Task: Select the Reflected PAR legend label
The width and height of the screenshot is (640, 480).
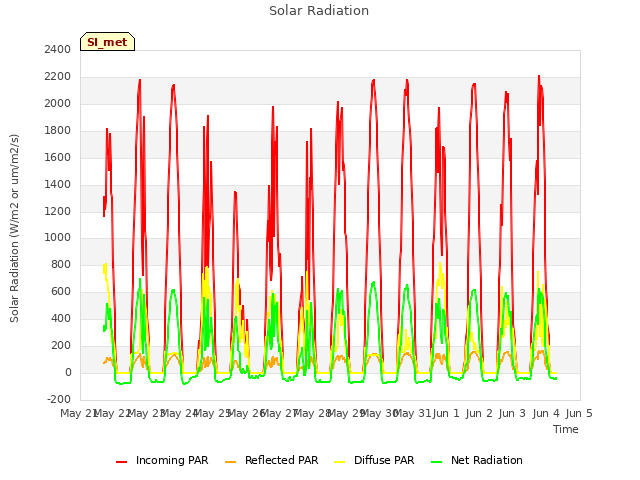Action: click(x=281, y=460)
